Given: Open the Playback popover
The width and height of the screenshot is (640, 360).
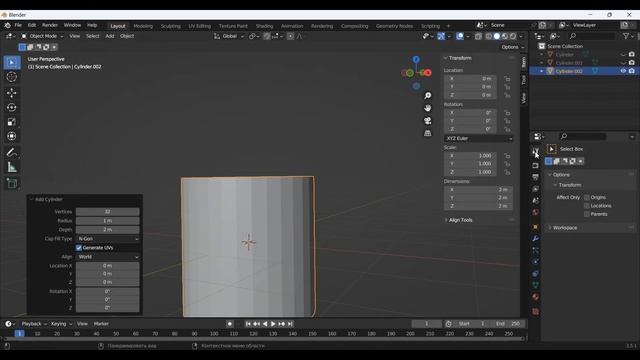Looking at the screenshot, I should 34,324.
